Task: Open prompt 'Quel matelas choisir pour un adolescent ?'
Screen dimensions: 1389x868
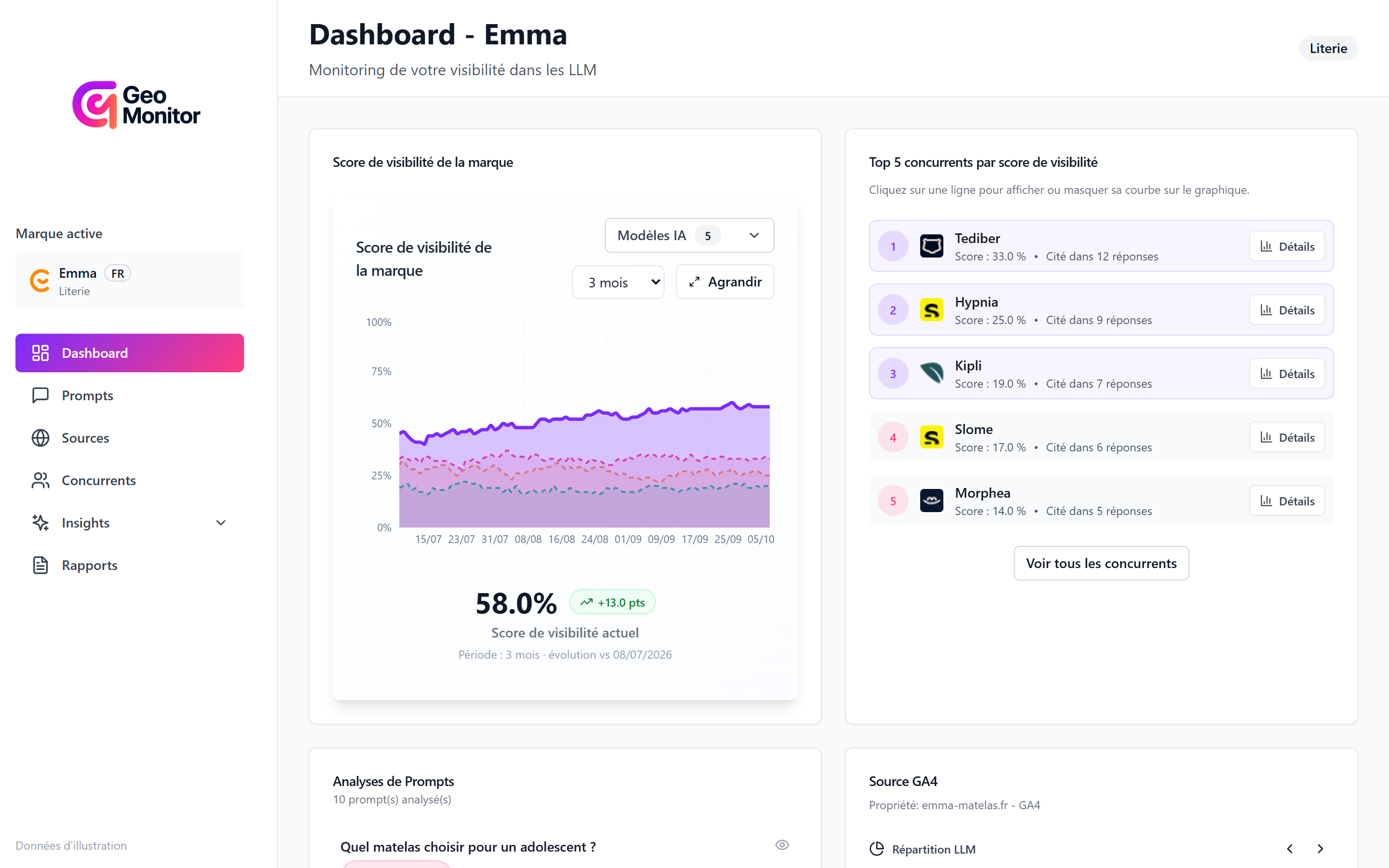Action: pyautogui.click(x=468, y=847)
